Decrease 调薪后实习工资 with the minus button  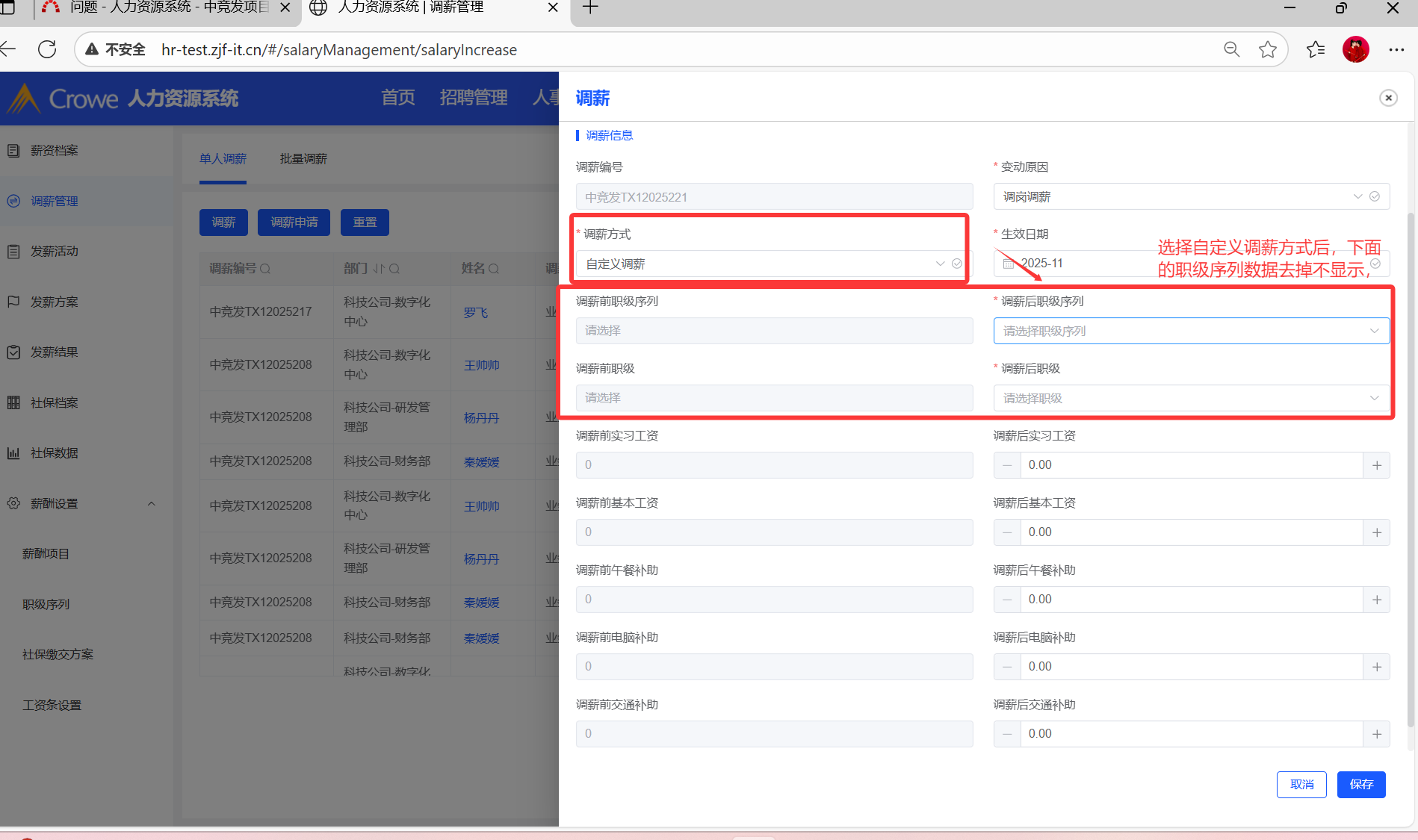point(1007,465)
